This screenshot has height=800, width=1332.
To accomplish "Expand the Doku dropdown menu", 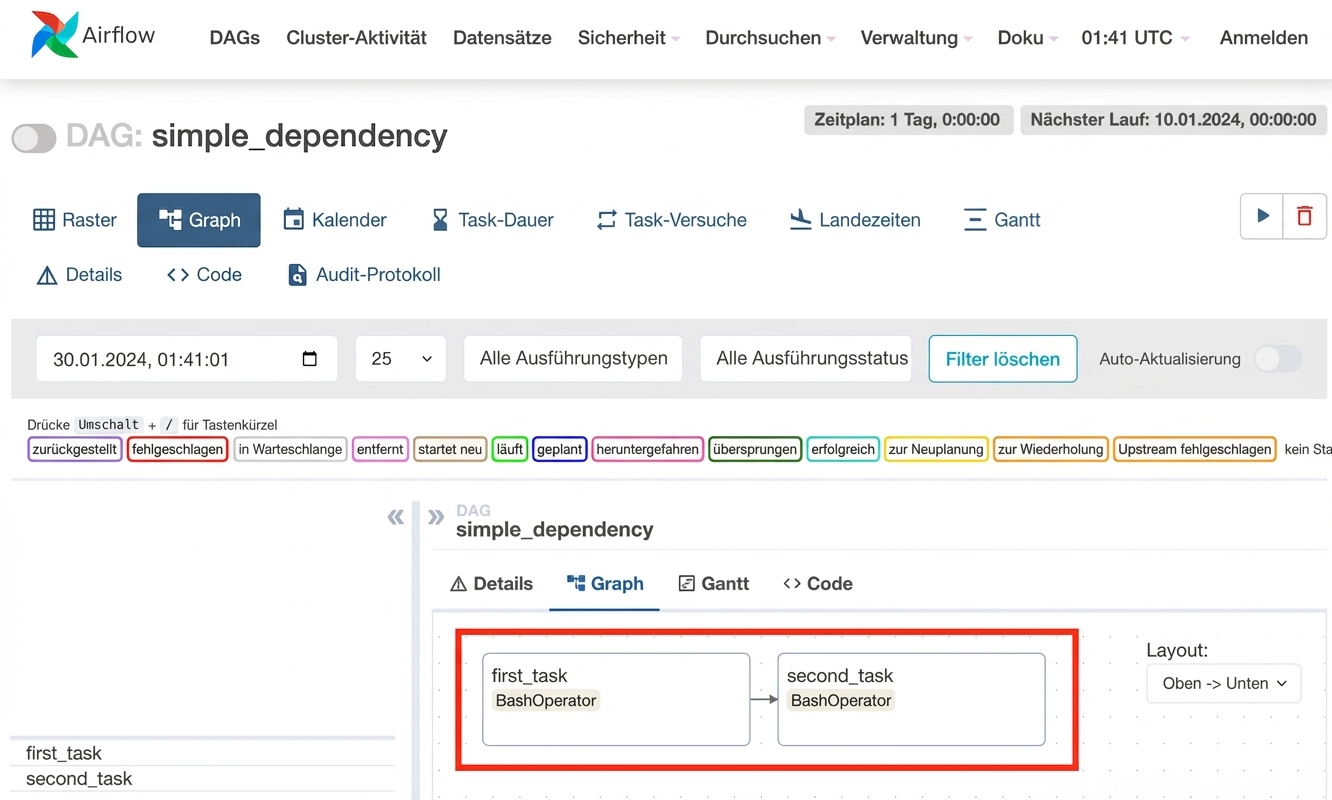I will (x=1027, y=38).
